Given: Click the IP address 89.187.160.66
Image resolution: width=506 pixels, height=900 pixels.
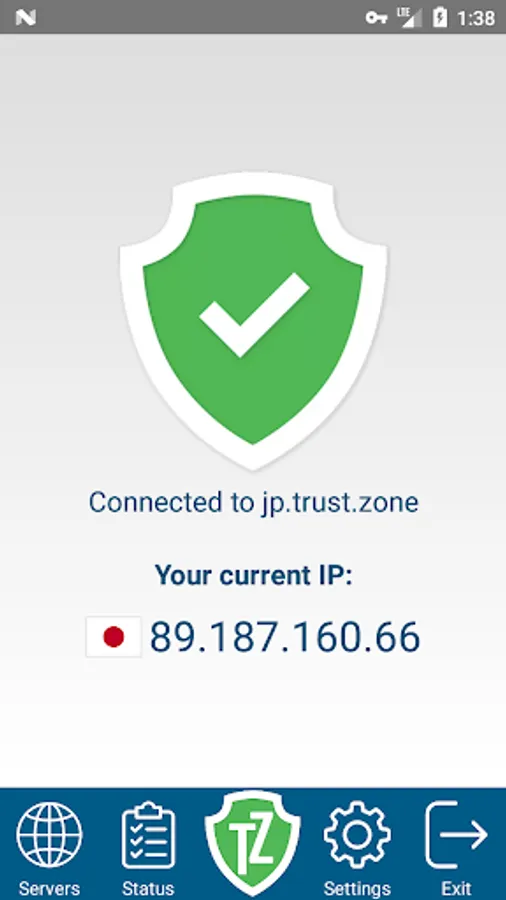Looking at the screenshot, I should (x=285, y=637).
